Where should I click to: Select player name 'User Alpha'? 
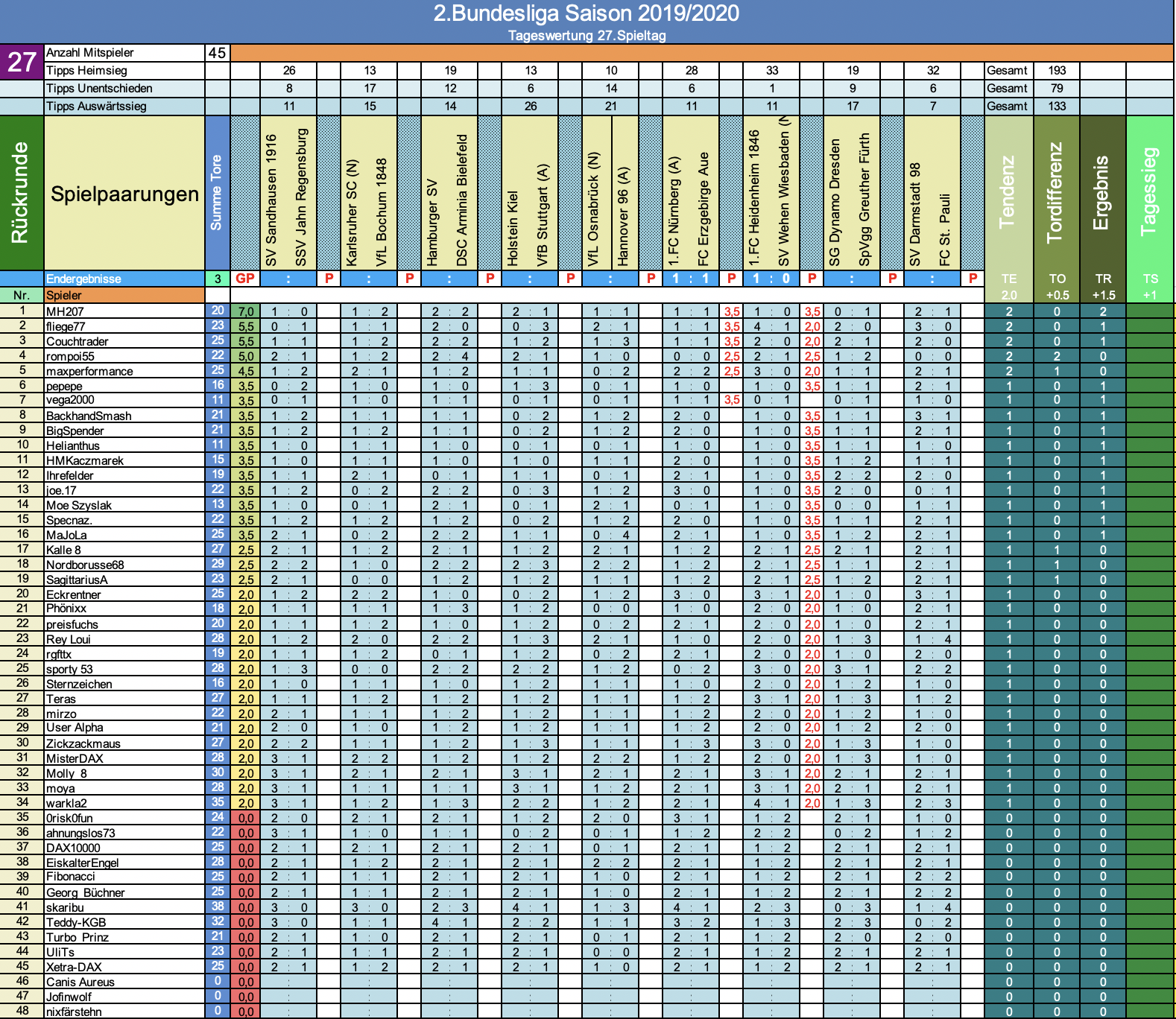[x=75, y=728]
